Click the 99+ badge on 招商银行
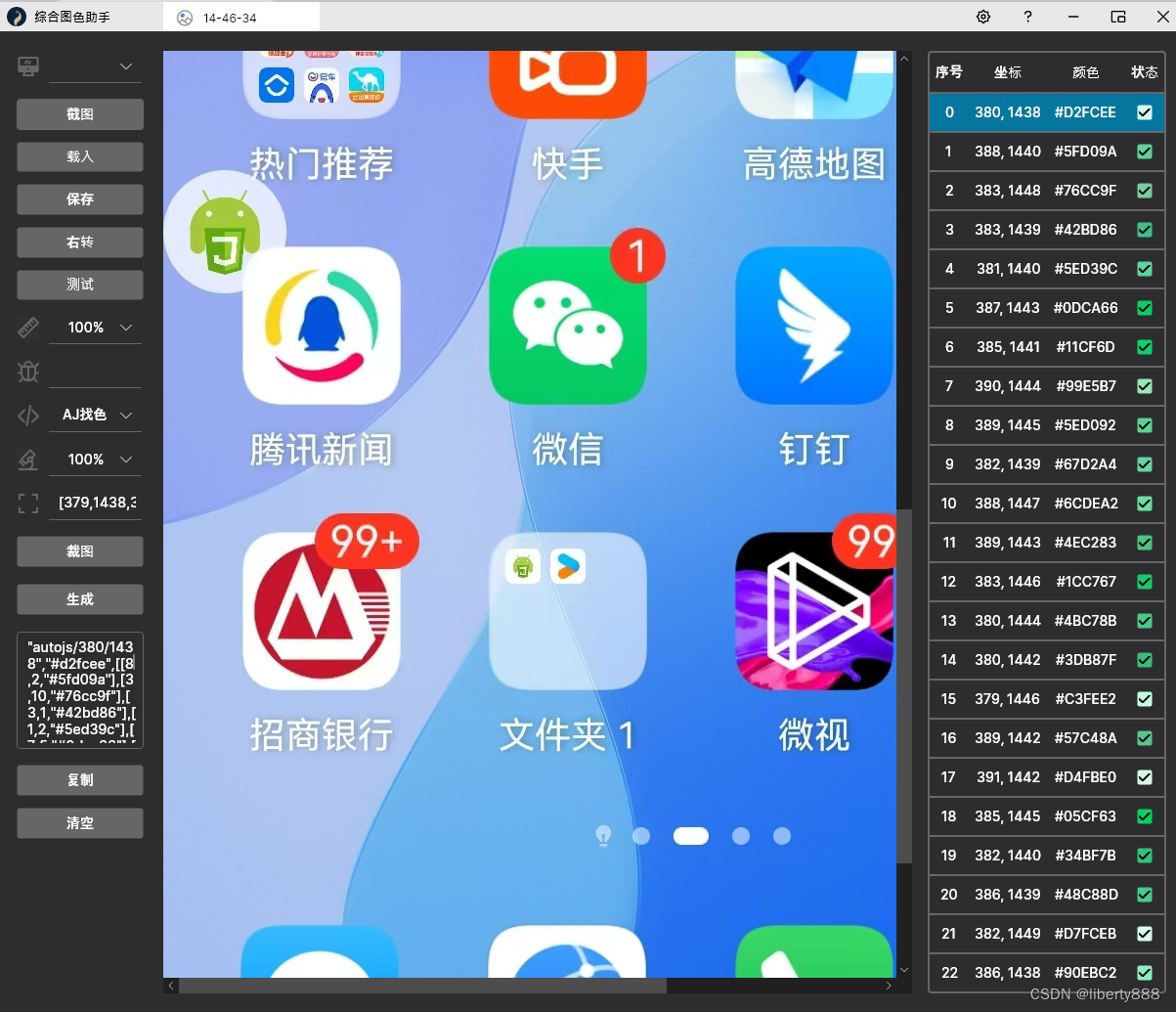 (367, 541)
